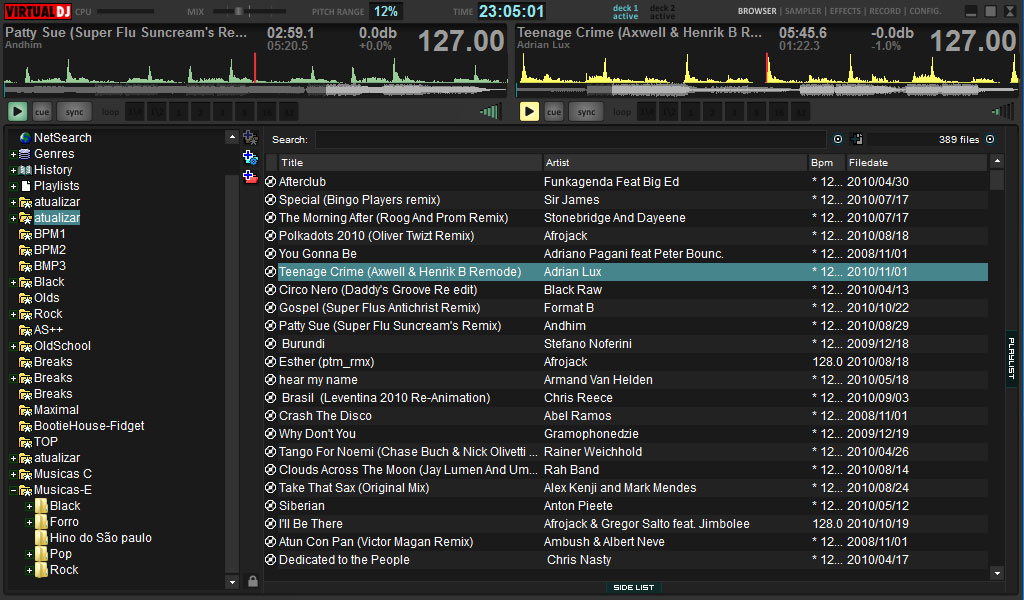The image size is (1024, 600).
Task: Expand the Genres tree node
Action: click(13, 154)
